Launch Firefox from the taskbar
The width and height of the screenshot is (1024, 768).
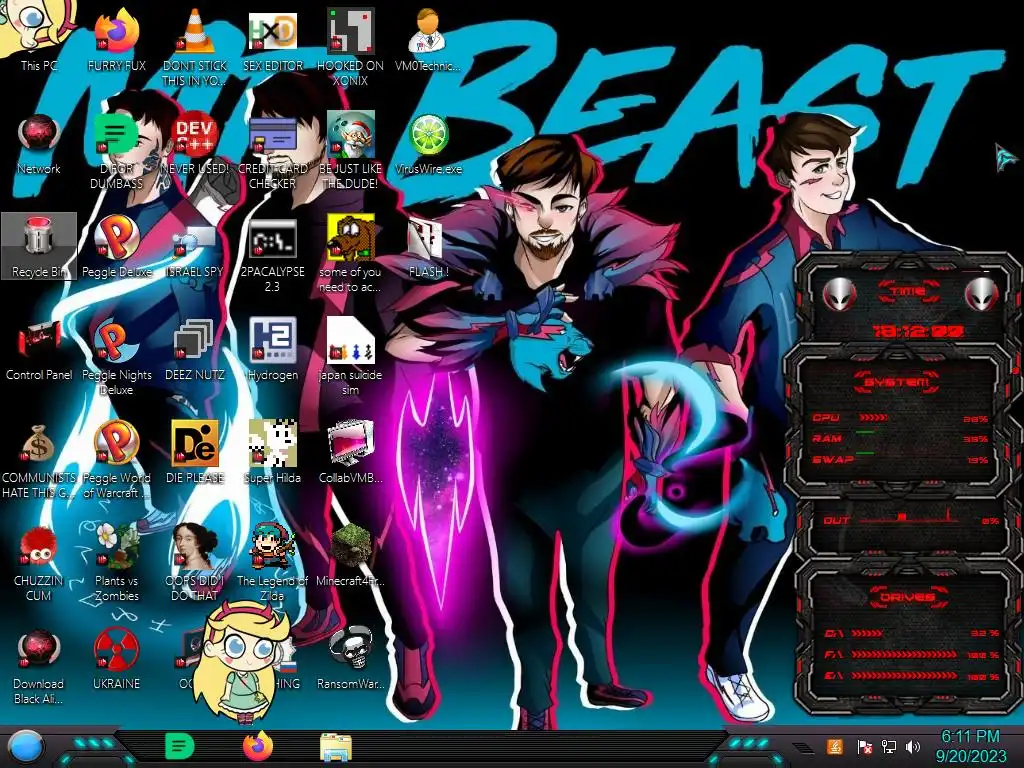(x=258, y=746)
